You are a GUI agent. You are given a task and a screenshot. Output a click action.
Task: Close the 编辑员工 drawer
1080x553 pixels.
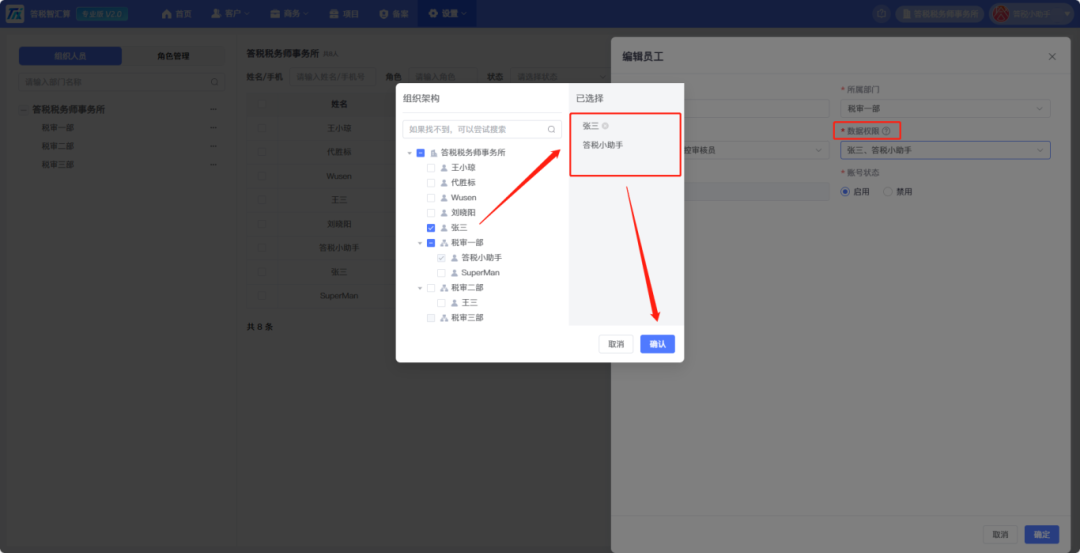(x=1052, y=56)
